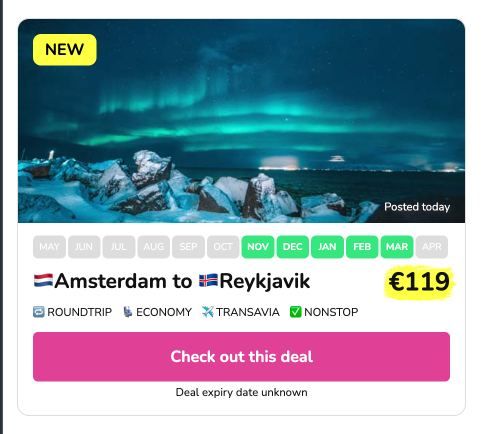Click the yellow NEW badge
The width and height of the screenshot is (485, 434).
(65, 50)
